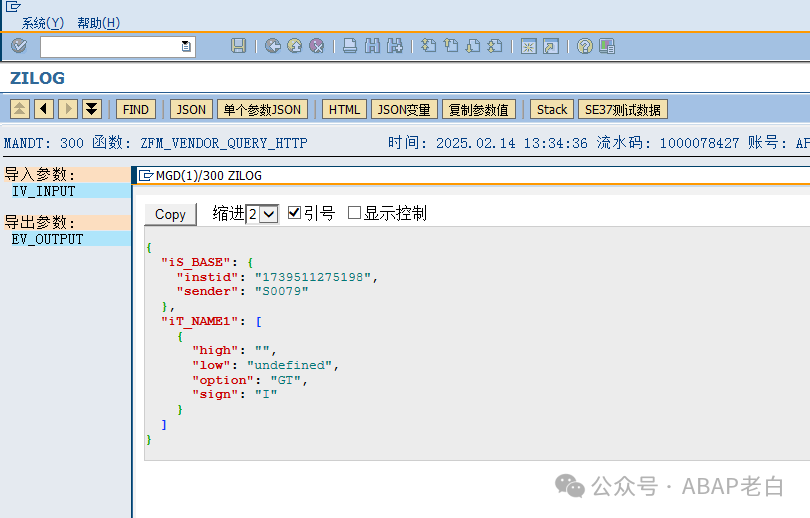Toggle the 引号 checkbox
This screenshot has height=518, width=810.
(294, 212)
